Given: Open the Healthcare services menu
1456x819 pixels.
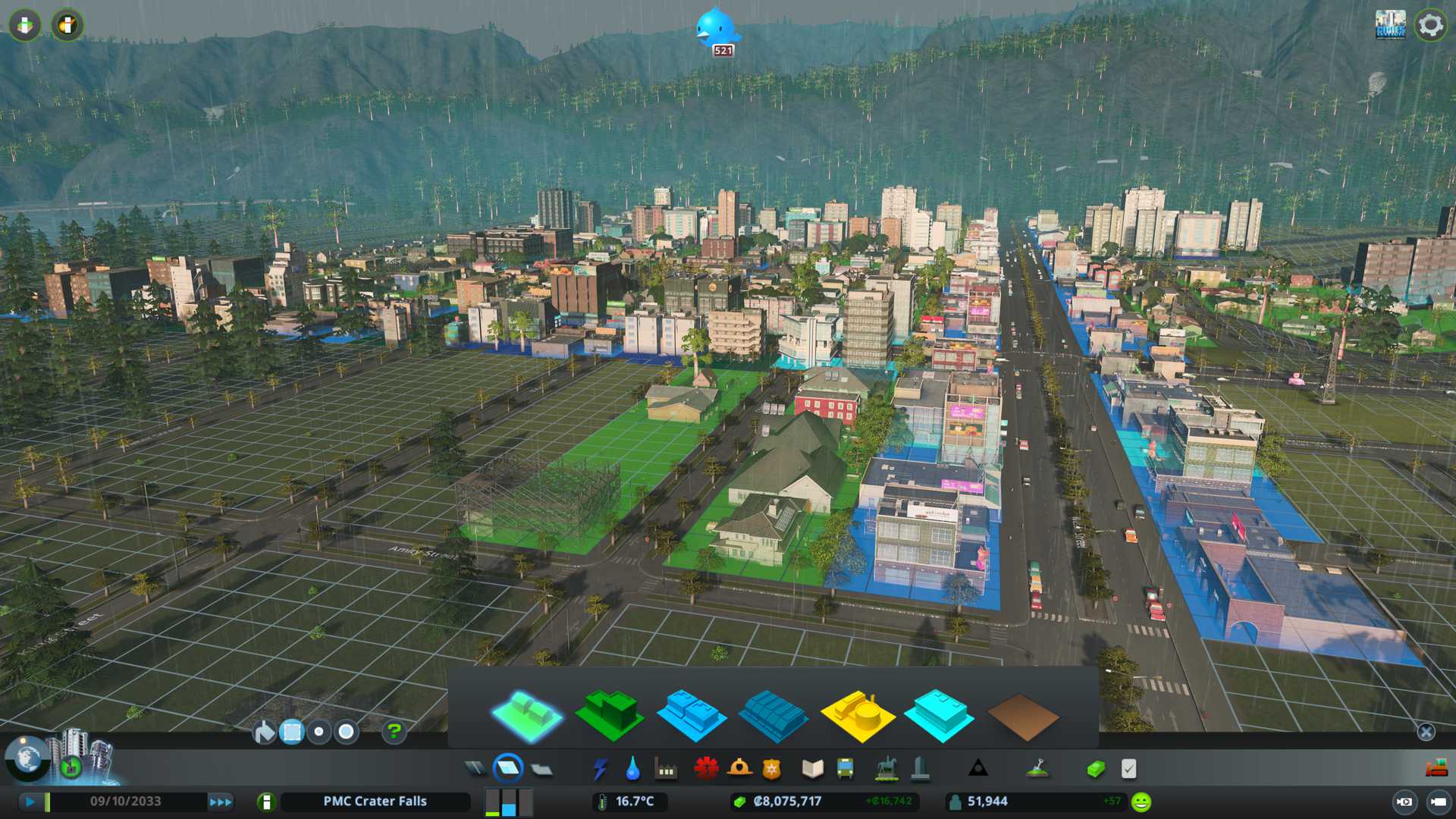Looking at the screenshot, I should pos(706,769).
